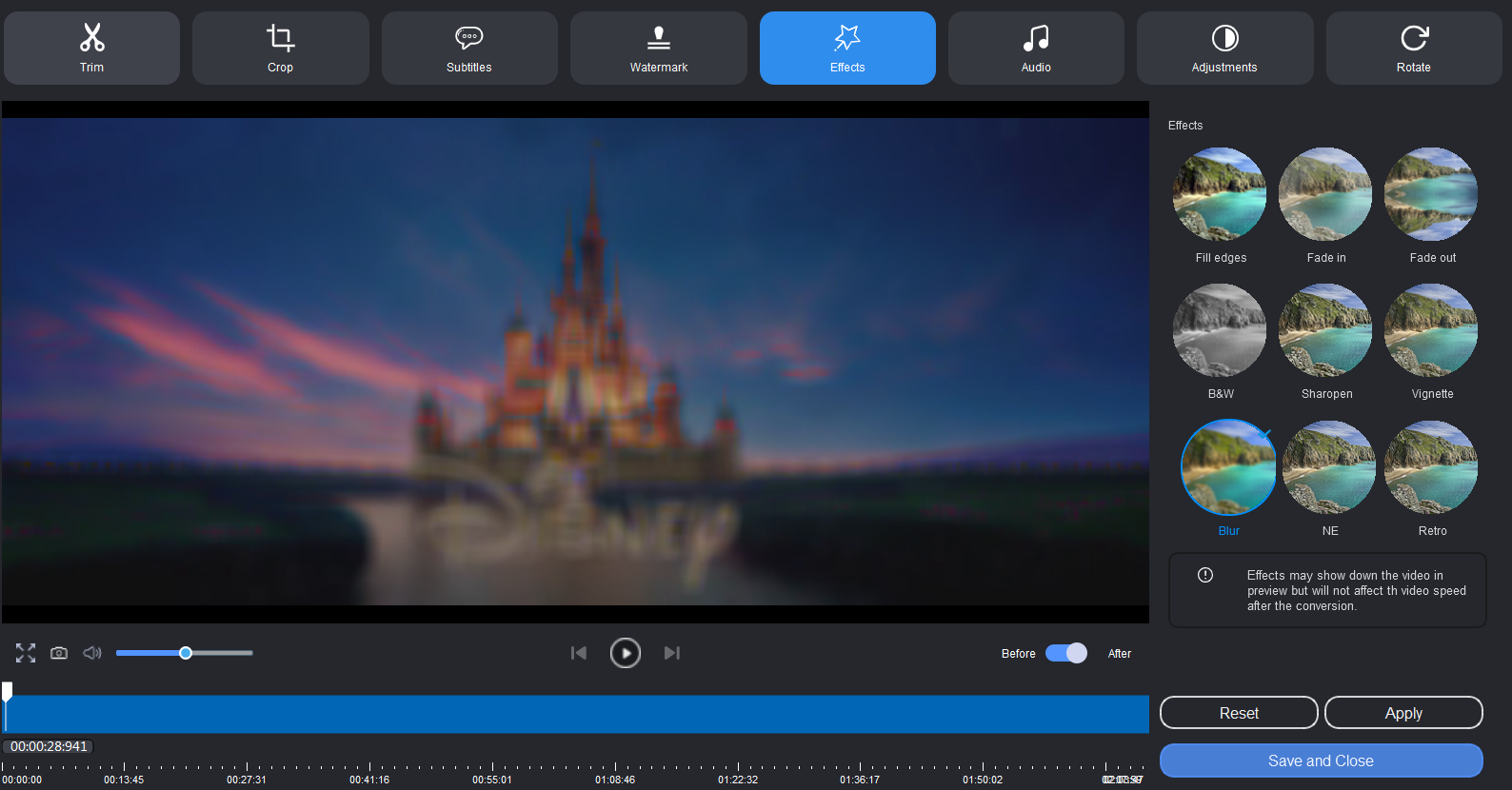Screen dimensions: 1512x790
Task: Pick the NE effect thumbnail
Action: pyautogui.click(x=1329, y=467)
